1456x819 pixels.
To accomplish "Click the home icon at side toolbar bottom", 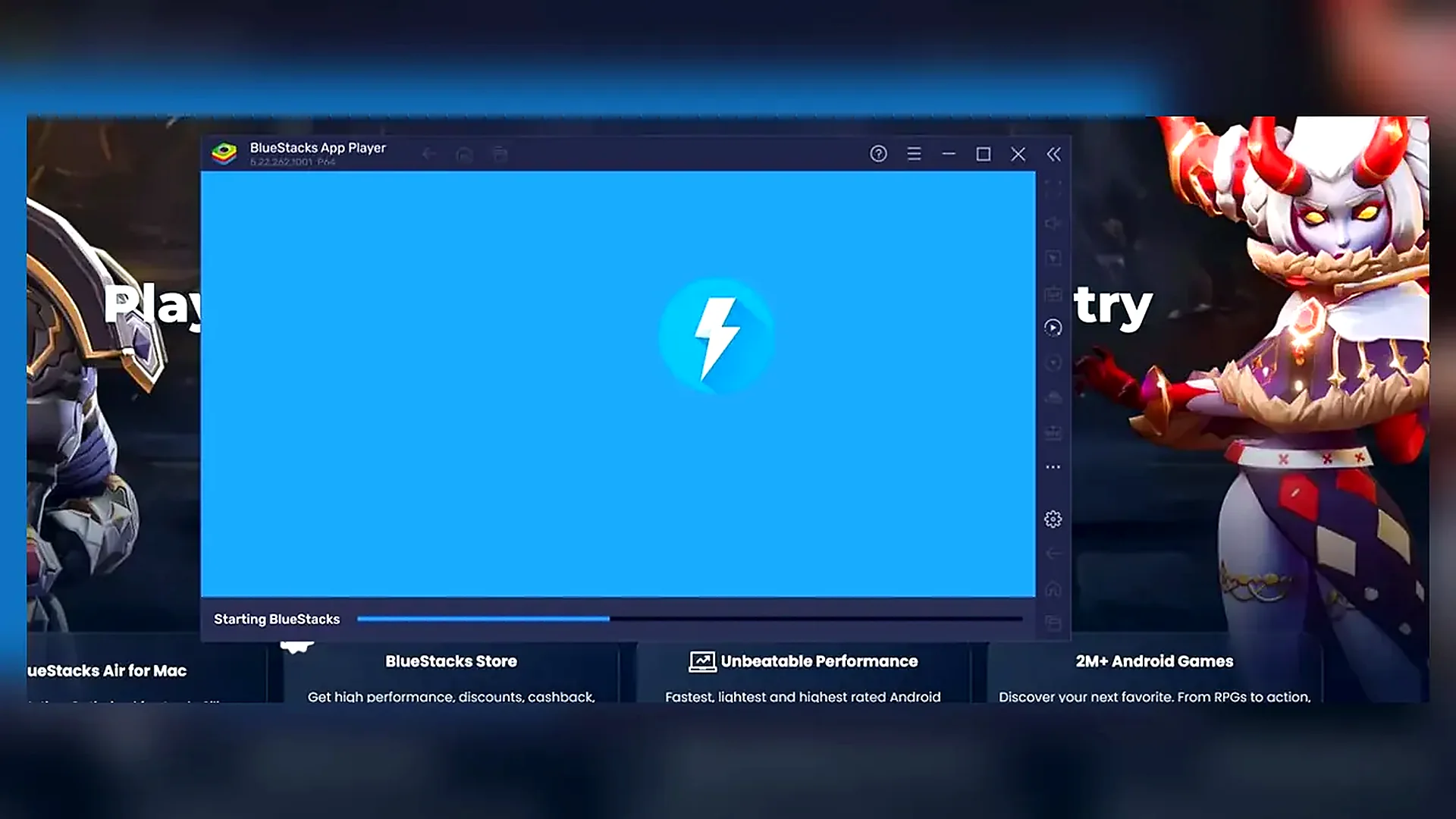I will pyautogui.click(x=1053, y=588).
